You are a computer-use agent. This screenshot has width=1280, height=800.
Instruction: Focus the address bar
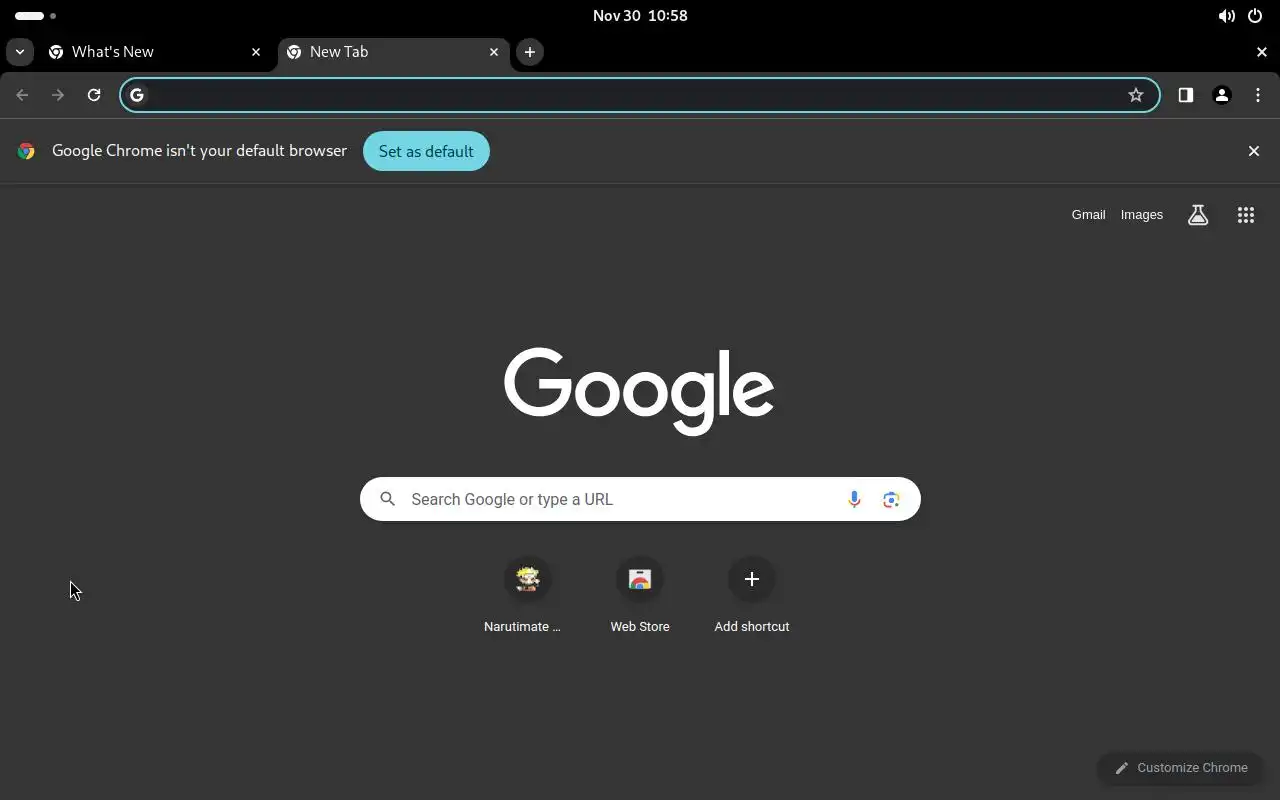640,95
